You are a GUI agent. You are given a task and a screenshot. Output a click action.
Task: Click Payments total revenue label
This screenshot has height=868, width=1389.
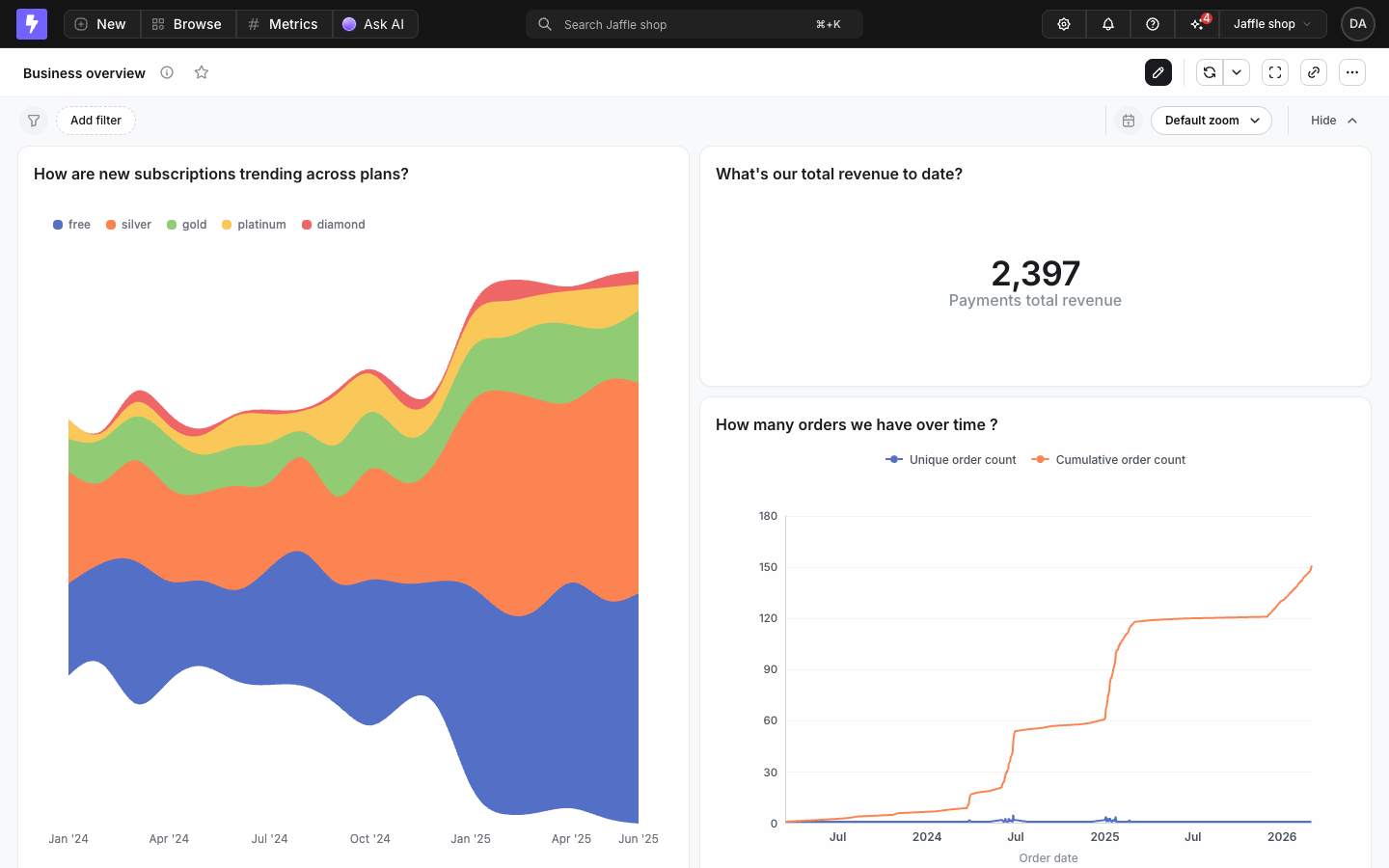(1035, 301)
